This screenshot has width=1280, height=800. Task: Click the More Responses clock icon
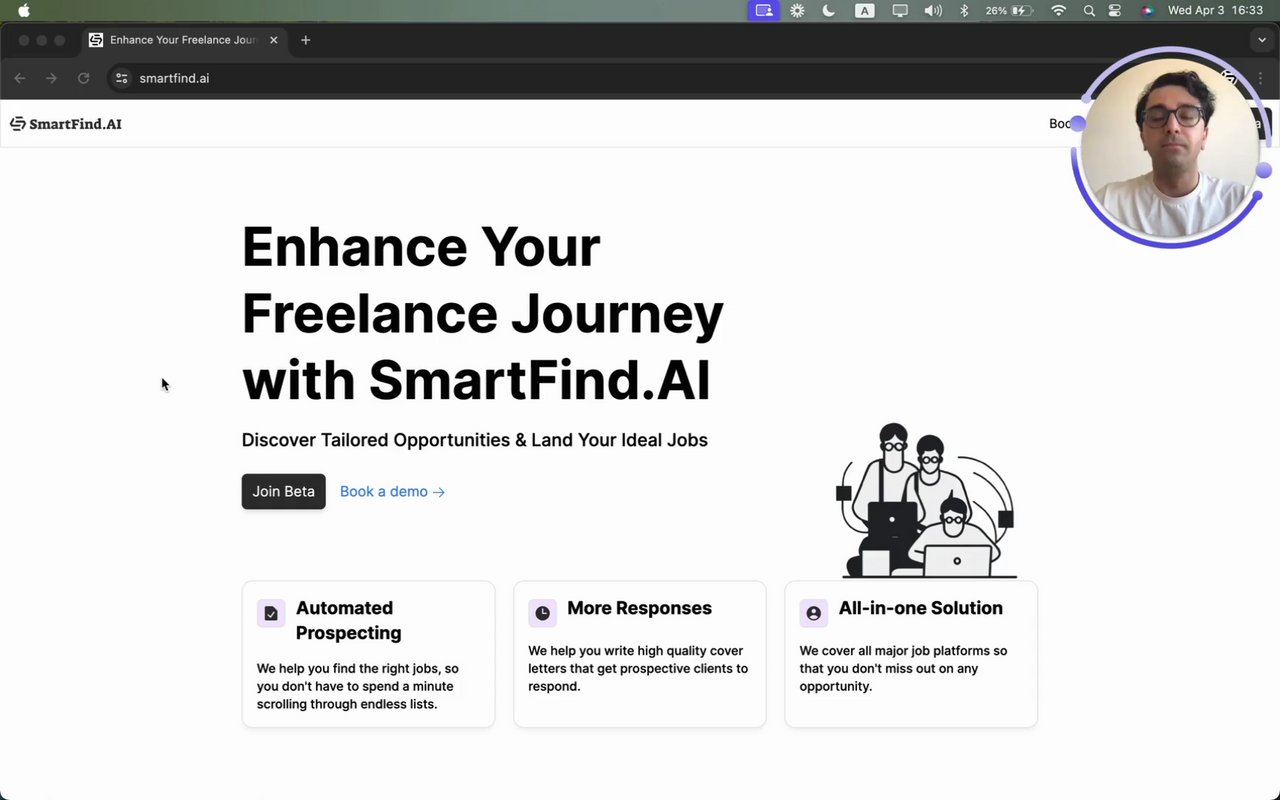542,613
